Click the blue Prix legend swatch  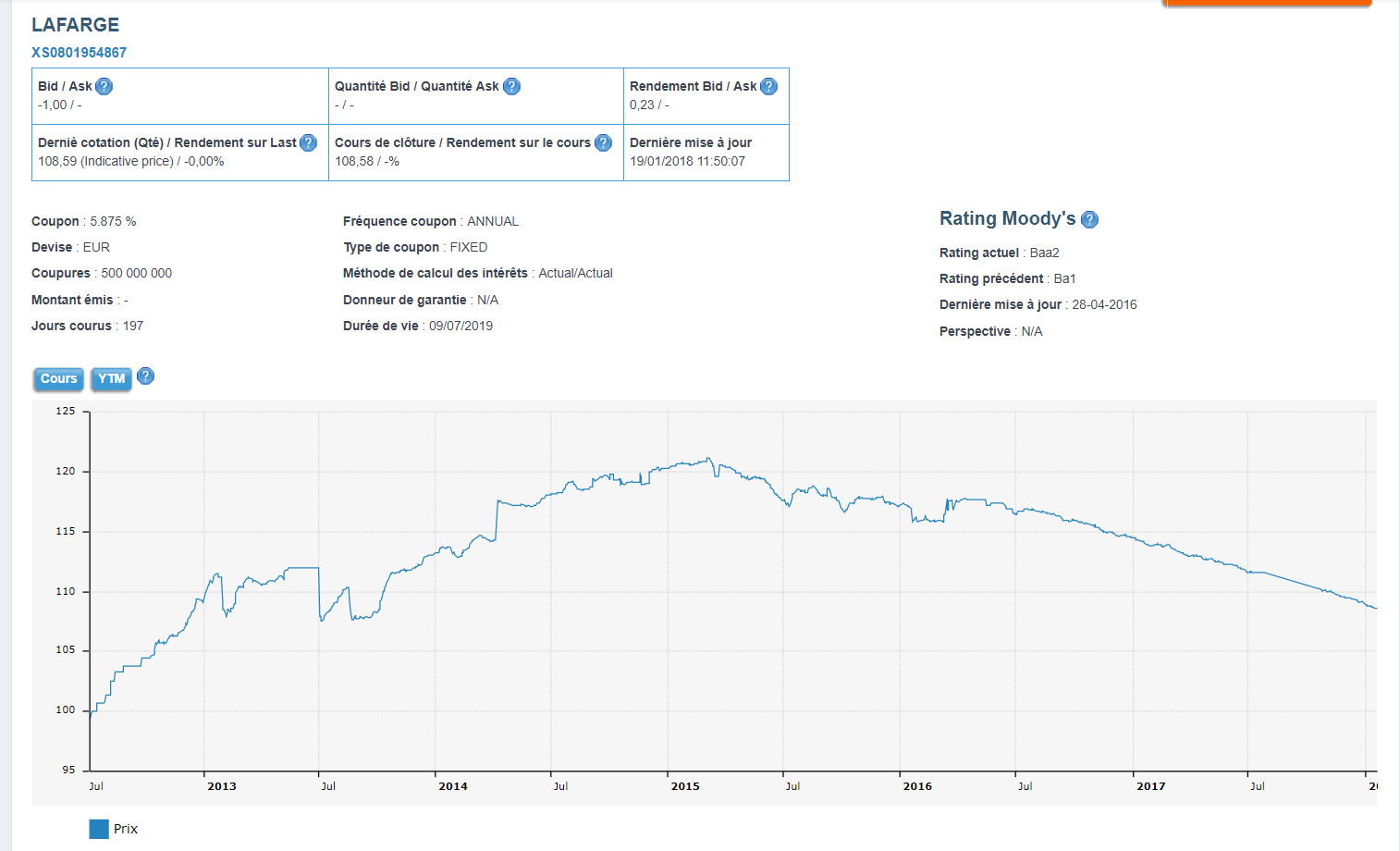coord(99,829)
